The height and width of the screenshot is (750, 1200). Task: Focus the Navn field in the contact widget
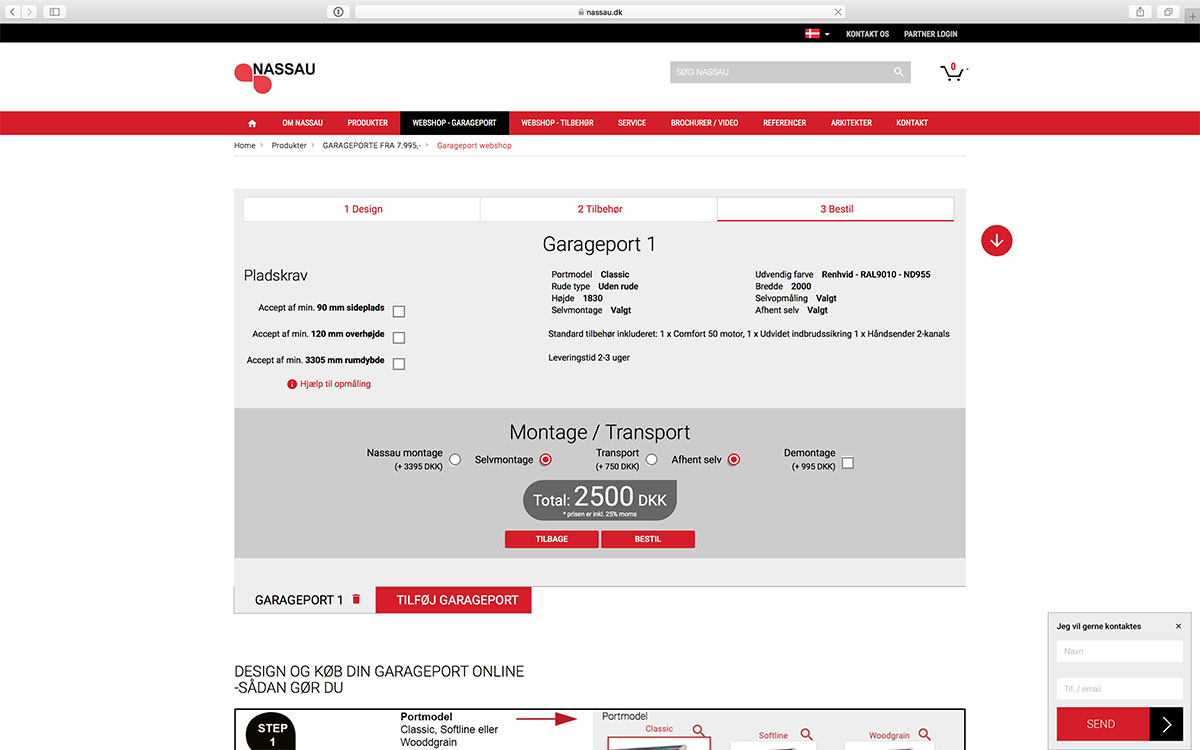point(1120,651)
